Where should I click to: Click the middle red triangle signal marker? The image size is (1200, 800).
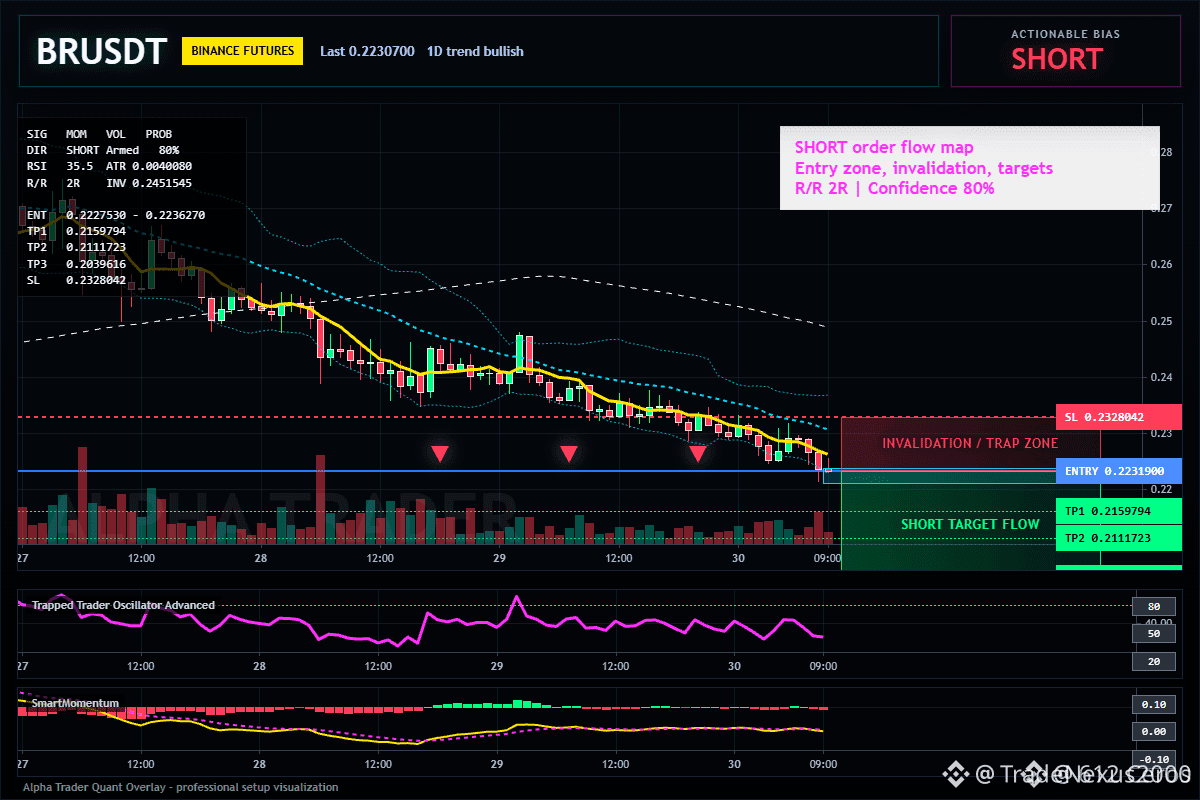pyautogui.click(x=568, y=454)
